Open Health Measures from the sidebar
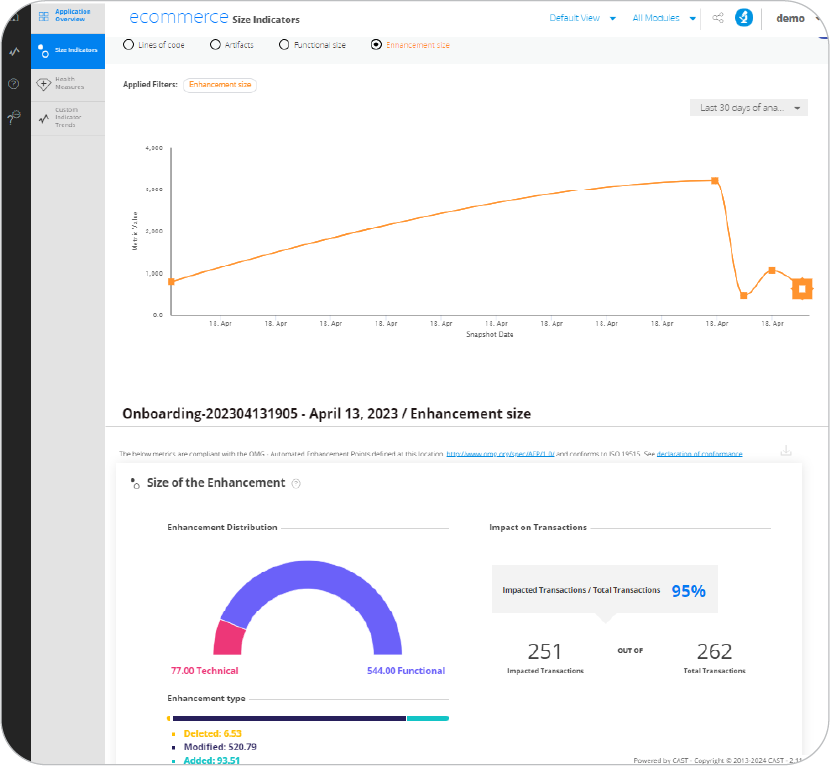Screen dimensions: 830x766 [x=68, y=82]
